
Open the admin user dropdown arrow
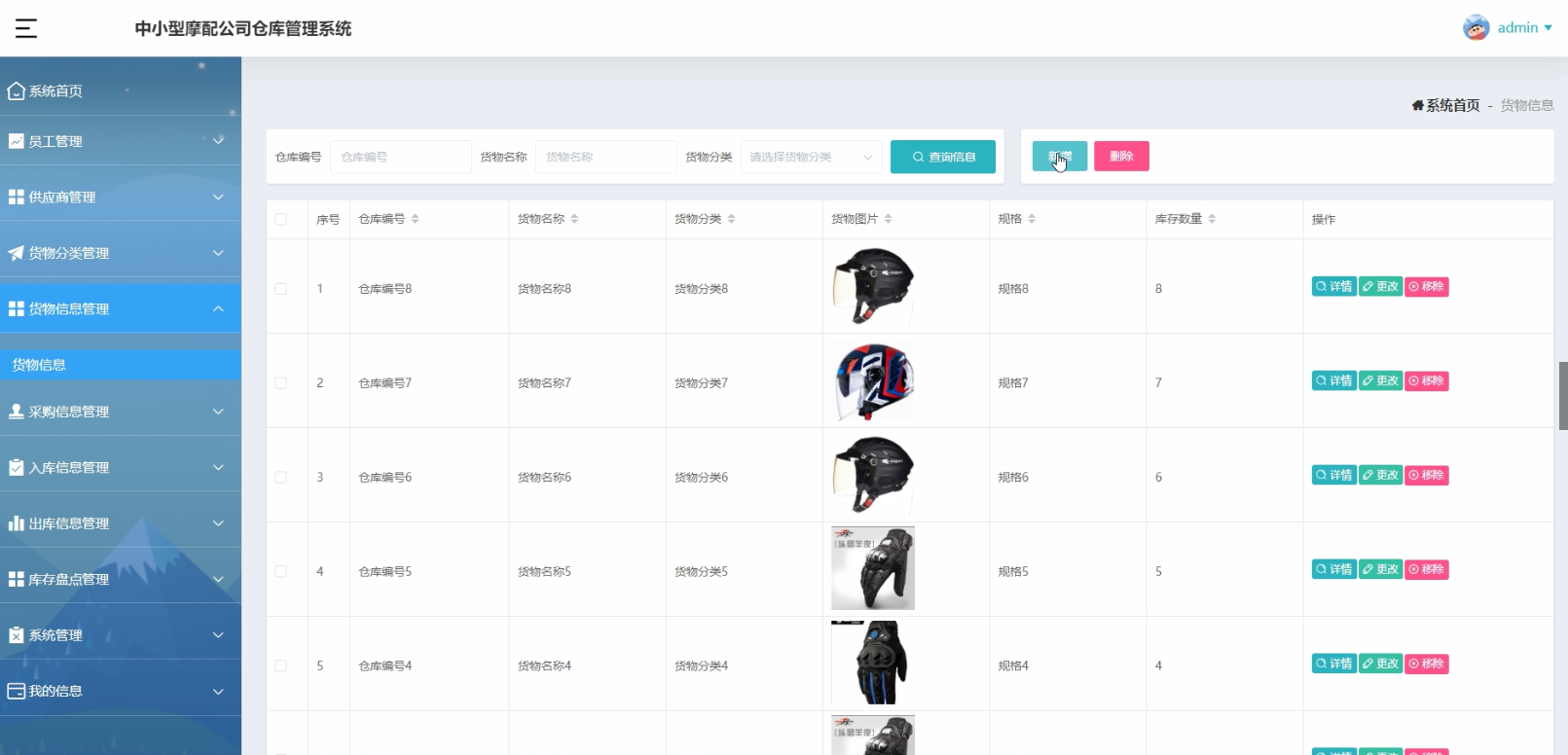1548,27
